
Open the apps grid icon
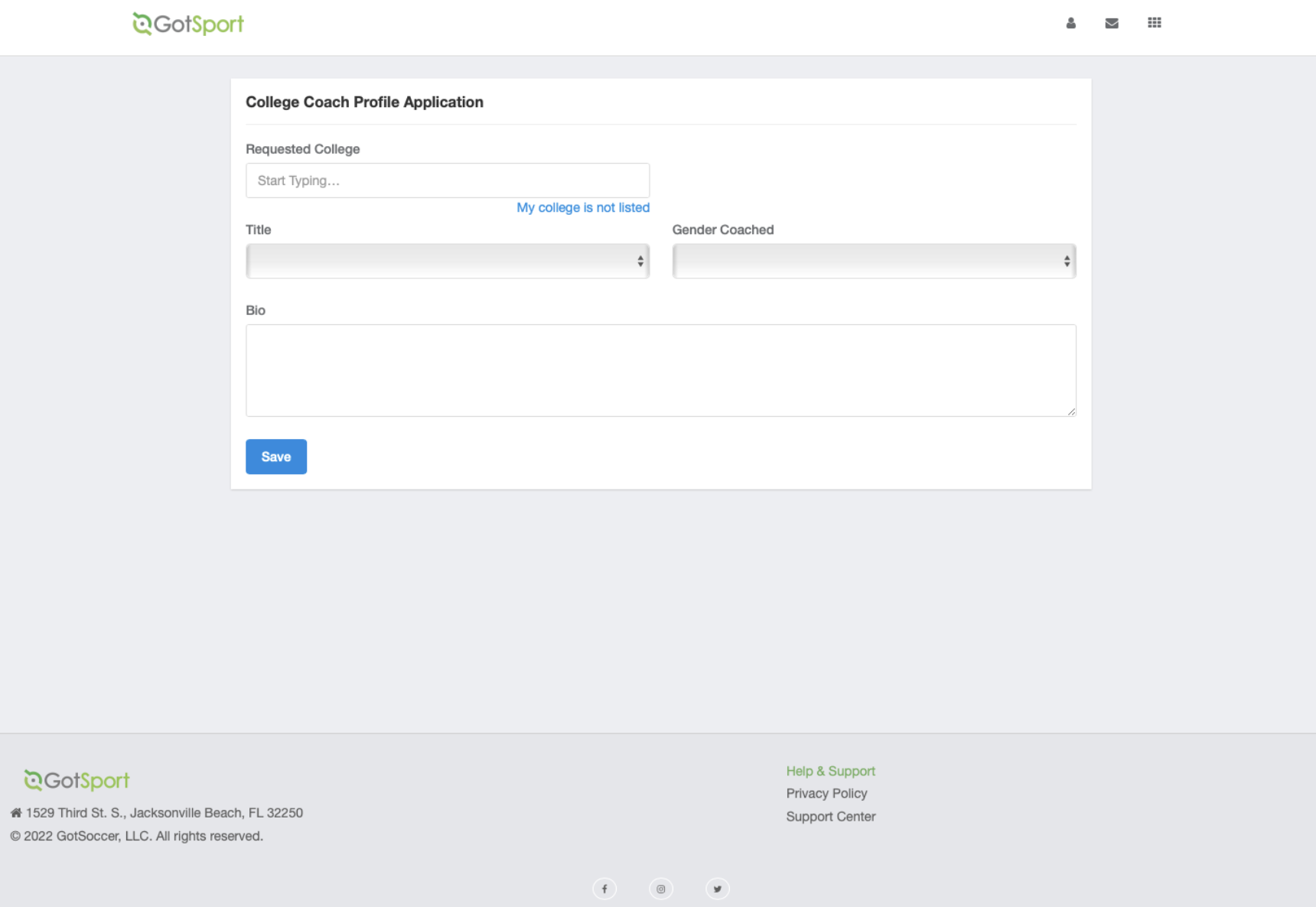point(1155,23)
